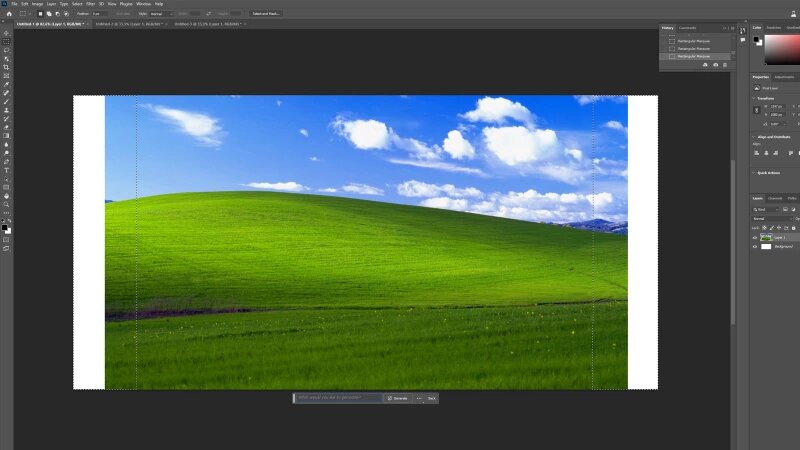This screenshot has height=450, width=800.
Task: Click the Select and Mask button
Action: (x=266, y=14)
